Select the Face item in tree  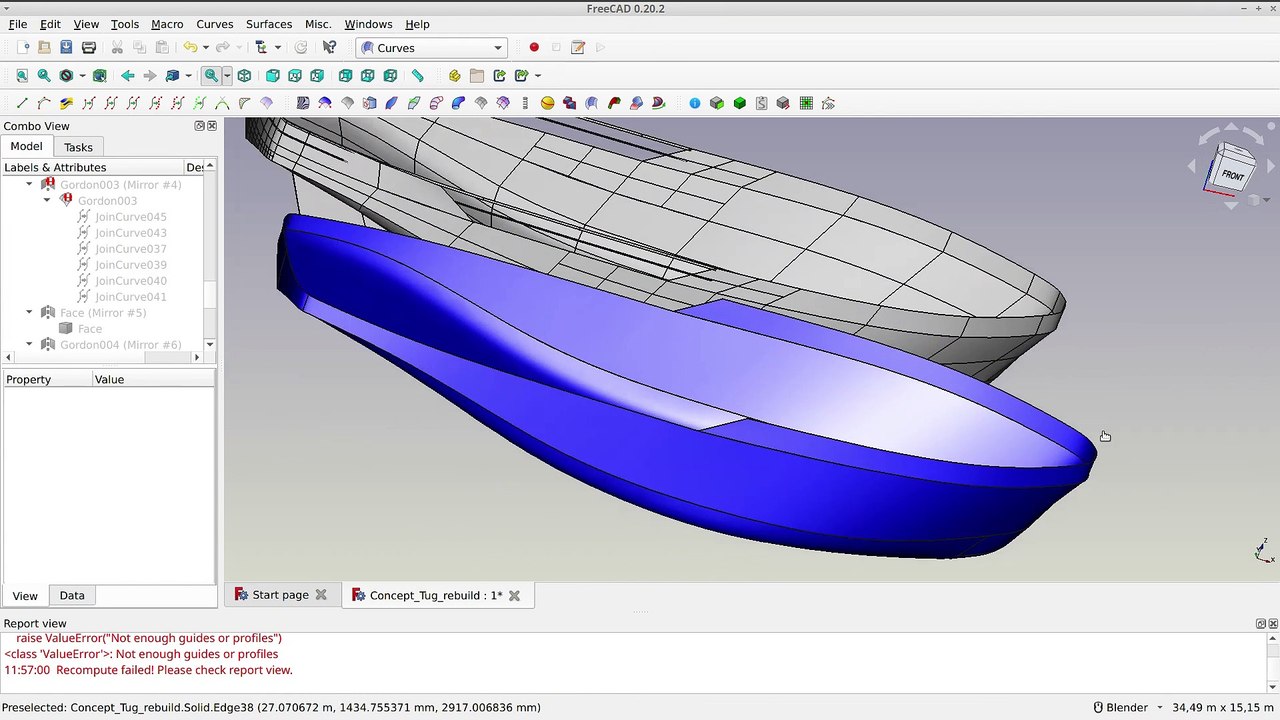pyautogui.click(x=90, y=328)
